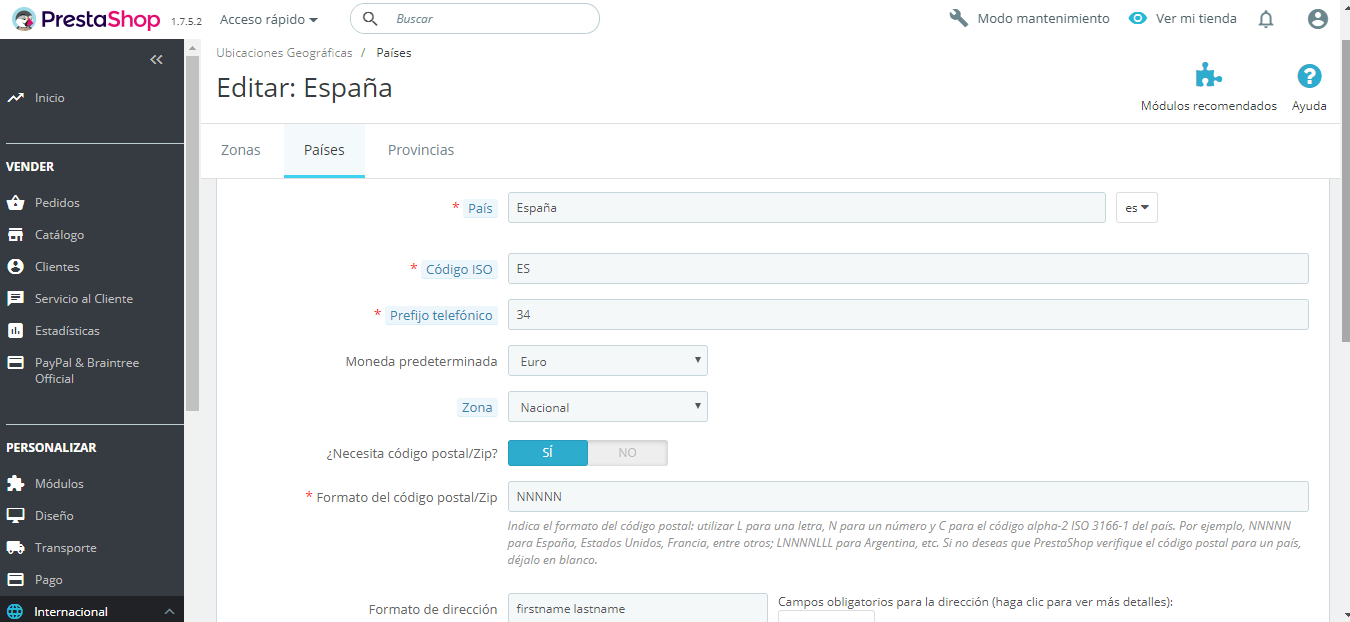Collapse the Internacional menu chevron

(x=169, y=612)
